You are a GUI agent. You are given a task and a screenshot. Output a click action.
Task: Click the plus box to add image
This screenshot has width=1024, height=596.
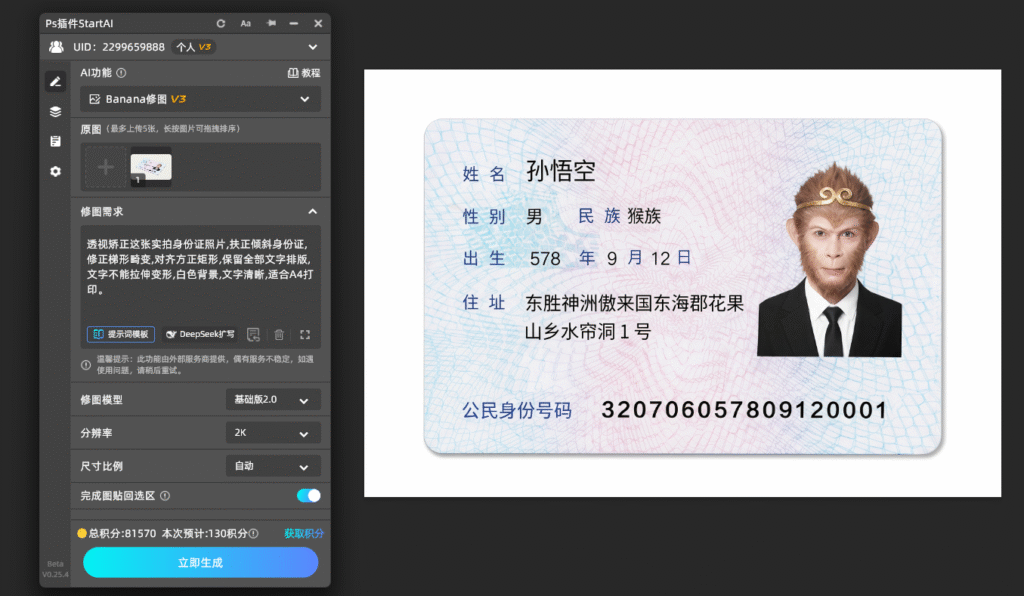(x=105, y=168)
